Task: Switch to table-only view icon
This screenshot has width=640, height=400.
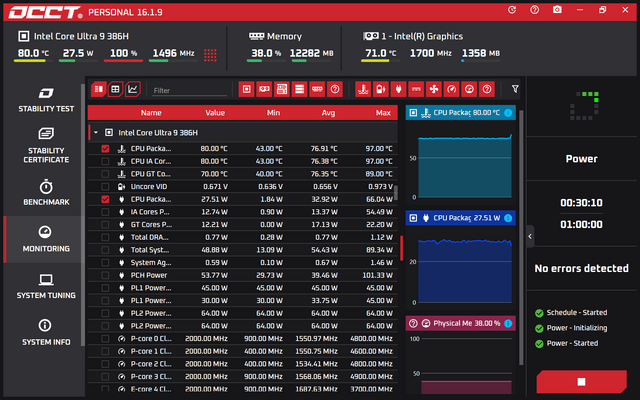Action: (x=116, y=89)
